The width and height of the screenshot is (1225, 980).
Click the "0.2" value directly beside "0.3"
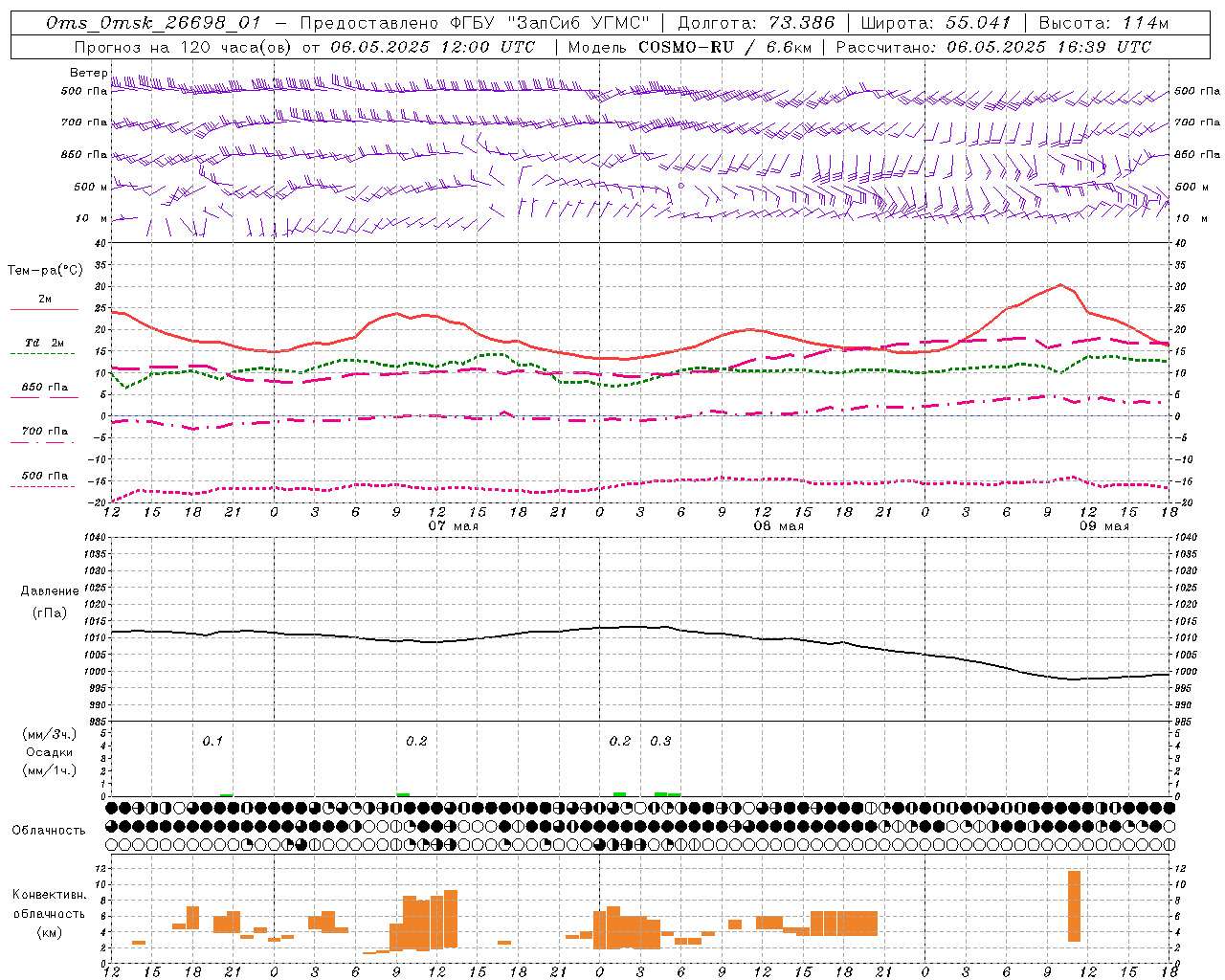coord(620,741)
